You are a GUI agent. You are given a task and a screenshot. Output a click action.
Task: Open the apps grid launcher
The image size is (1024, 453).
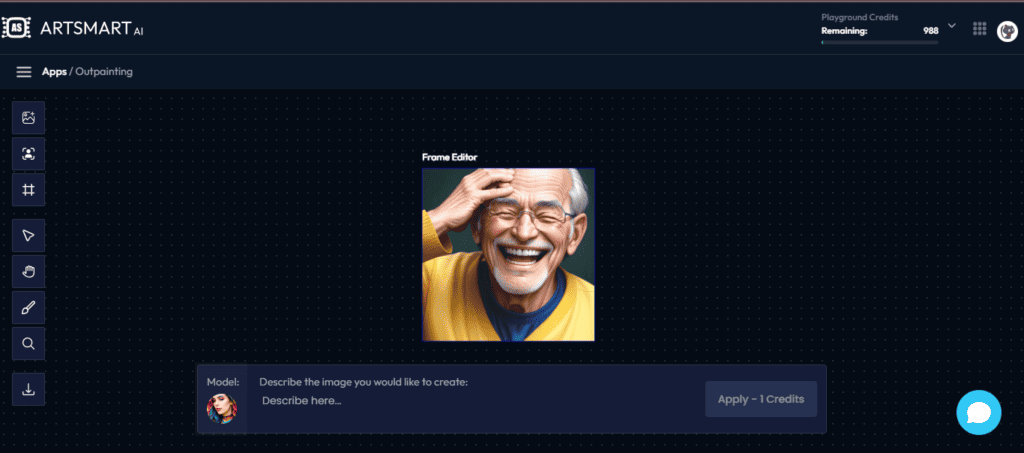pos(979,29)
